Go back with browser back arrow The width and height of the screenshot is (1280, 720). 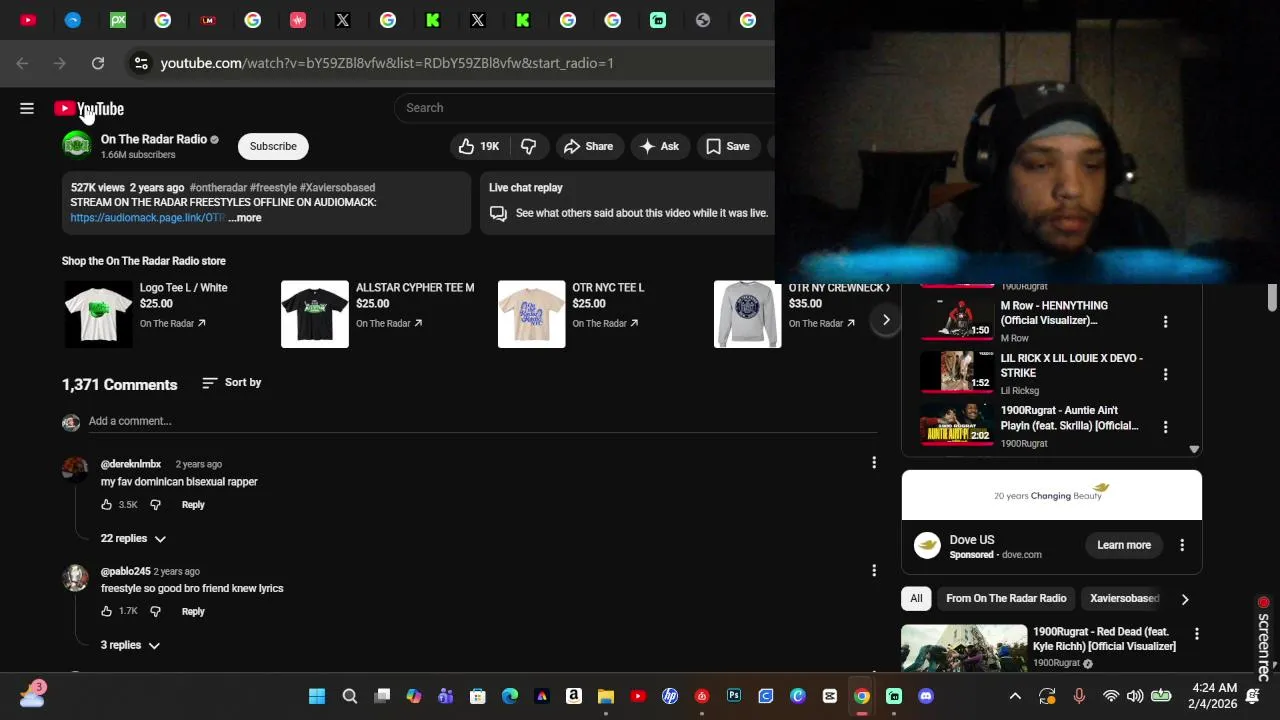coord(22,63)
